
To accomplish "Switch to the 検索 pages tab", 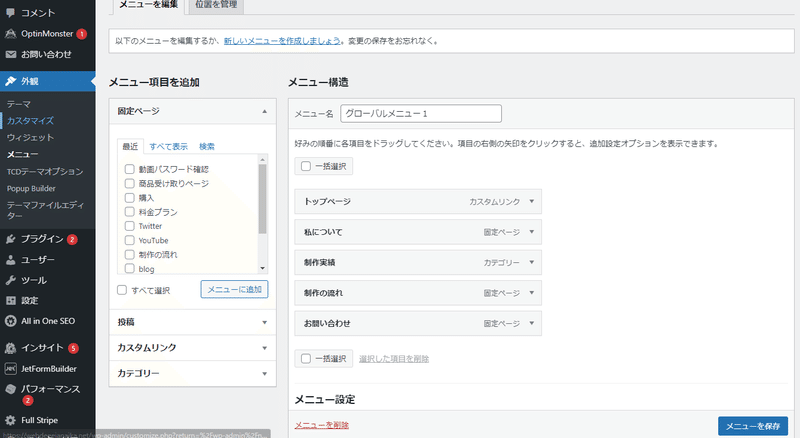I will coord(207,147).
